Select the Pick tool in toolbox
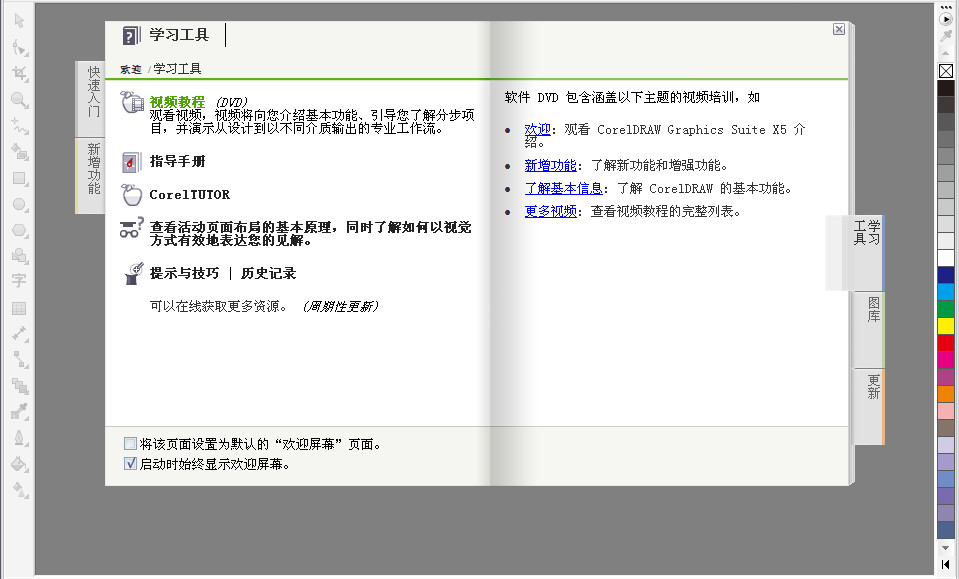Image resolution: width=959 pixels, height=579 pixels. click(x=19, y=21)
